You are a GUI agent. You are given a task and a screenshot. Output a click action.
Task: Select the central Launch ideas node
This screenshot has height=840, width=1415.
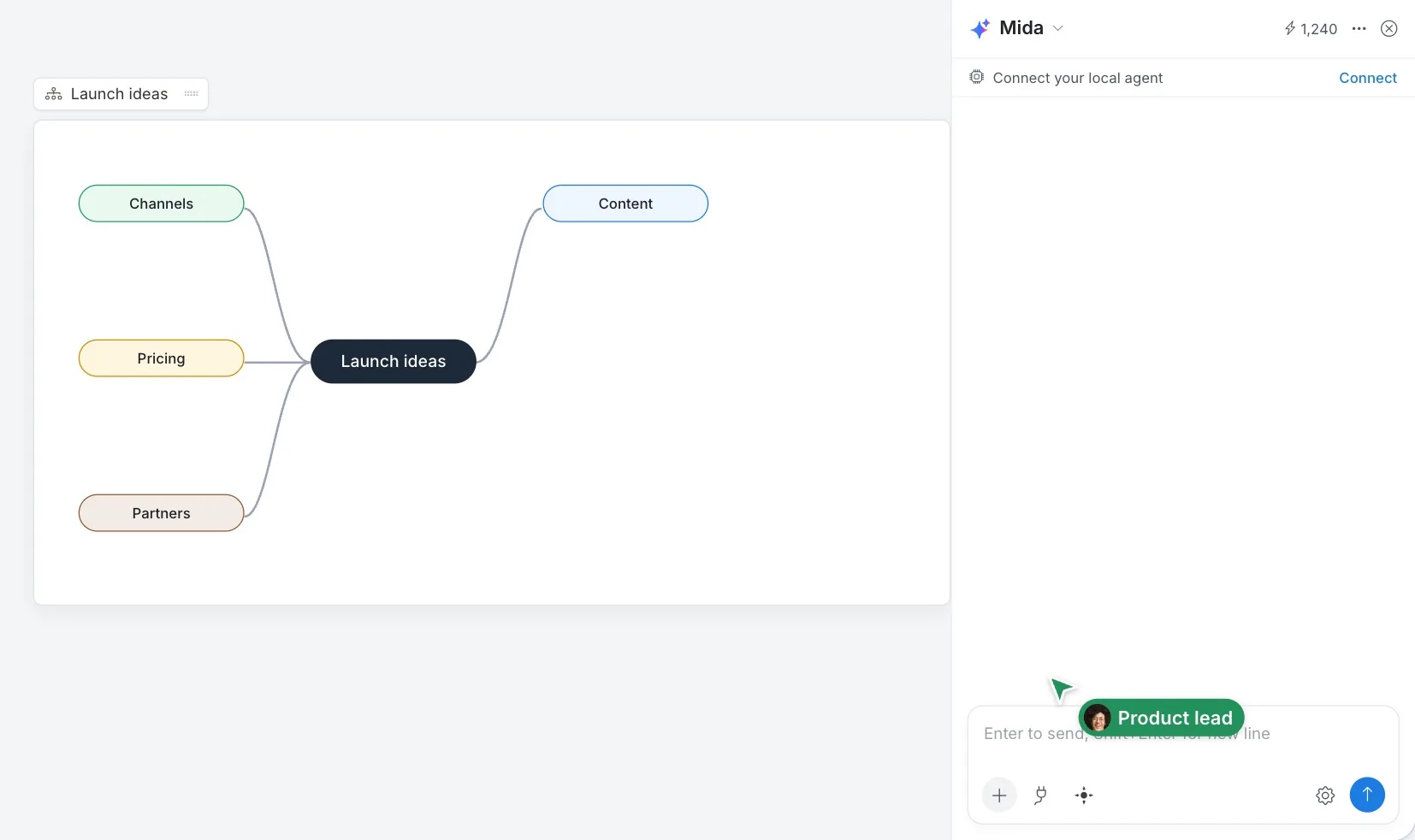click(394, 362)
